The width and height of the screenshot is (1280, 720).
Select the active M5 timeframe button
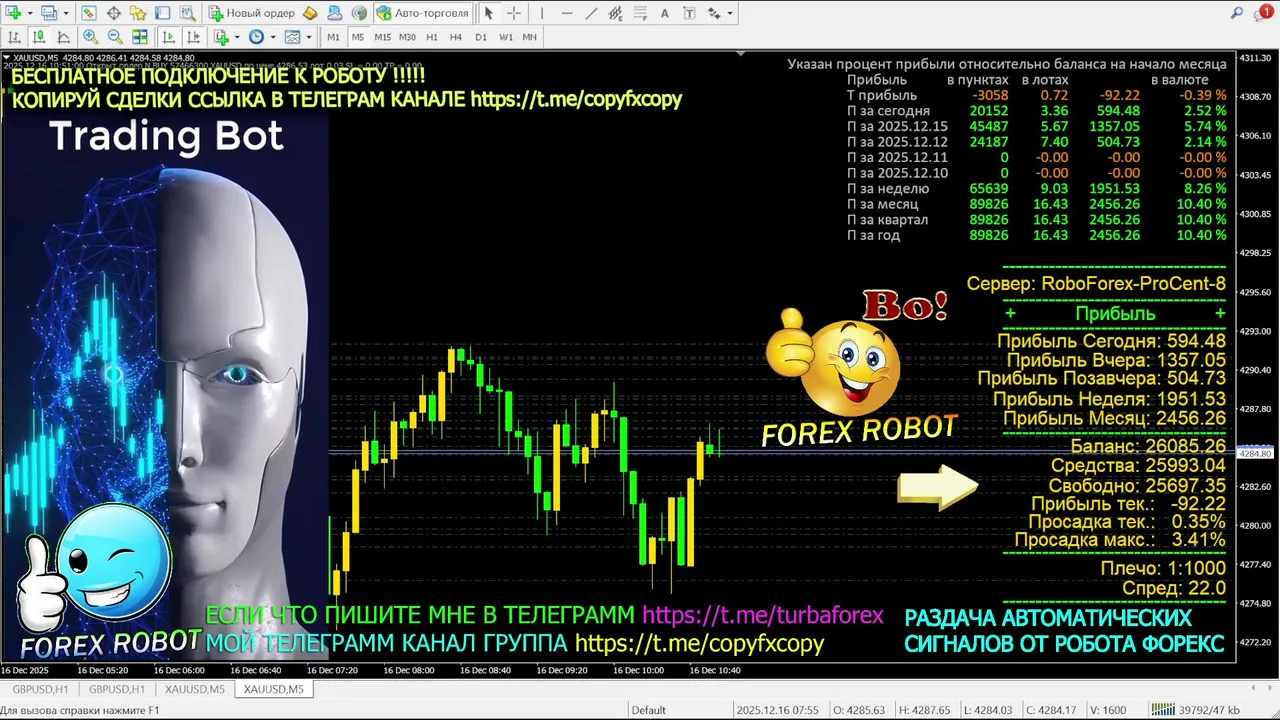coord(358,37)
